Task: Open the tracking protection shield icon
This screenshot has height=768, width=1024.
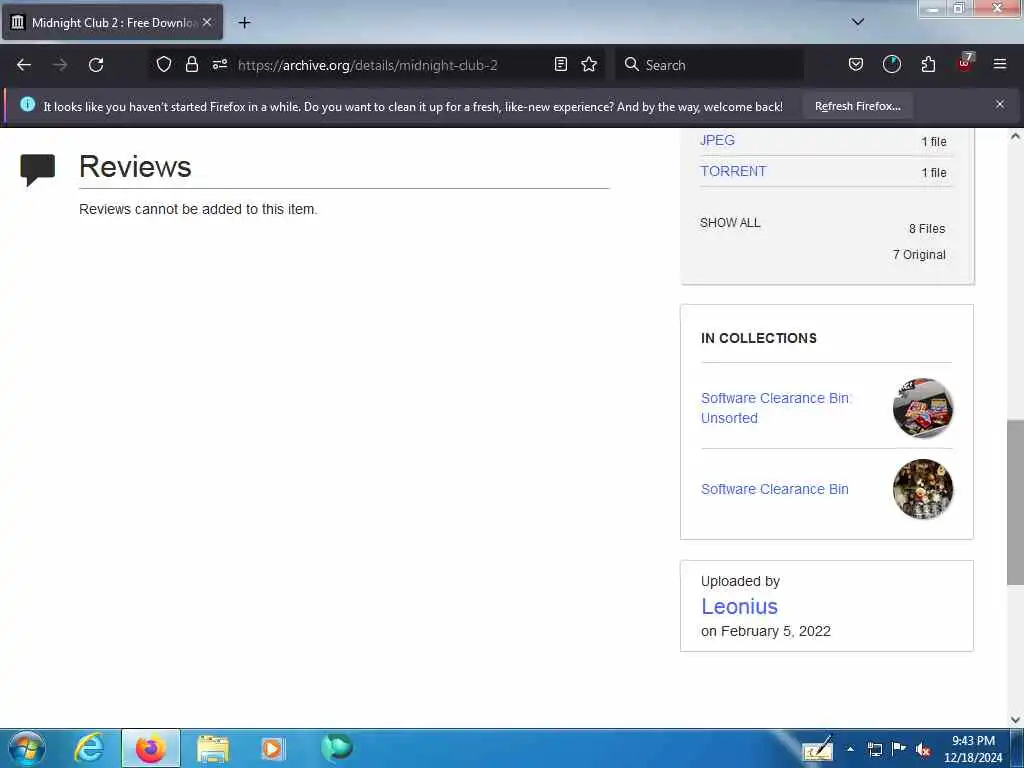Action: point(164,65)
